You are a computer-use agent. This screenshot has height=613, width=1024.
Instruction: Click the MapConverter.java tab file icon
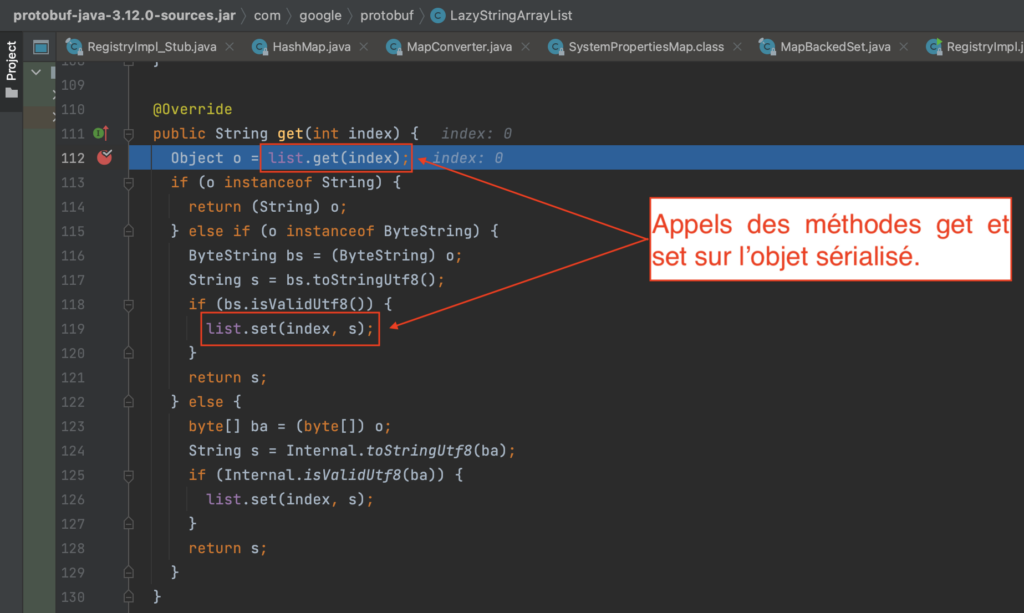pos(394,47)
